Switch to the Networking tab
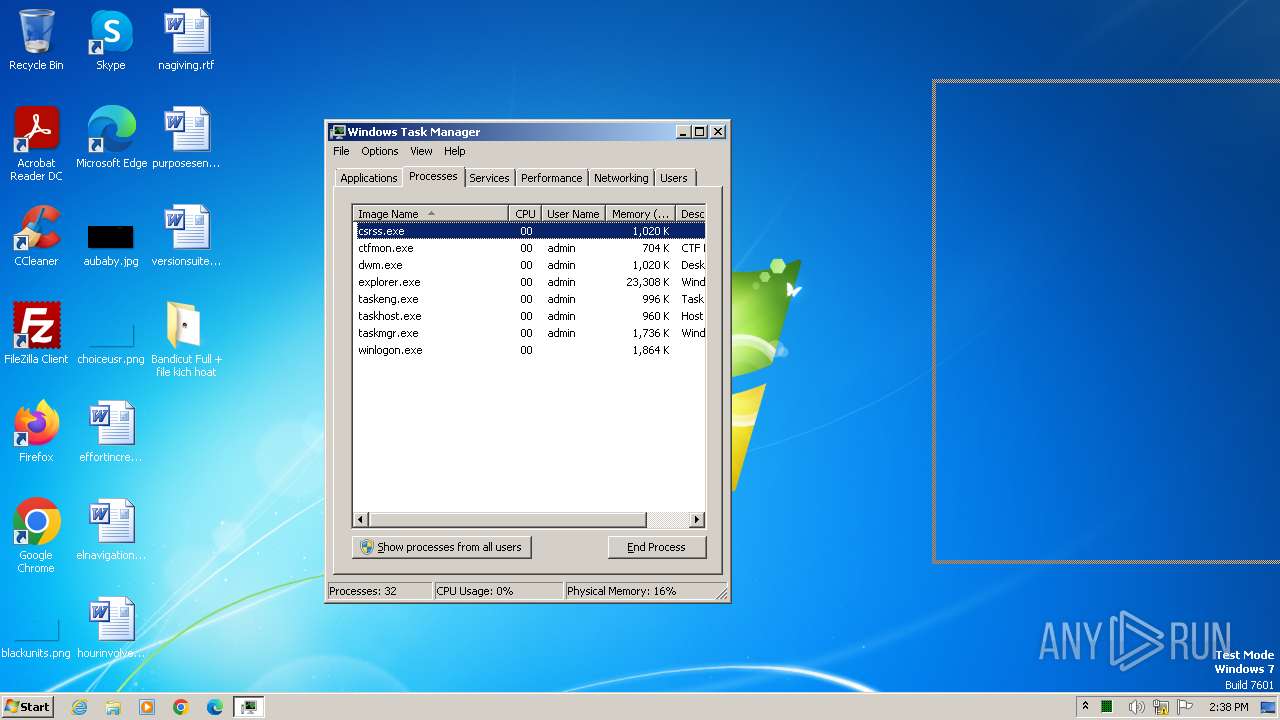The image size is (1280, 720). pos(621,178)
